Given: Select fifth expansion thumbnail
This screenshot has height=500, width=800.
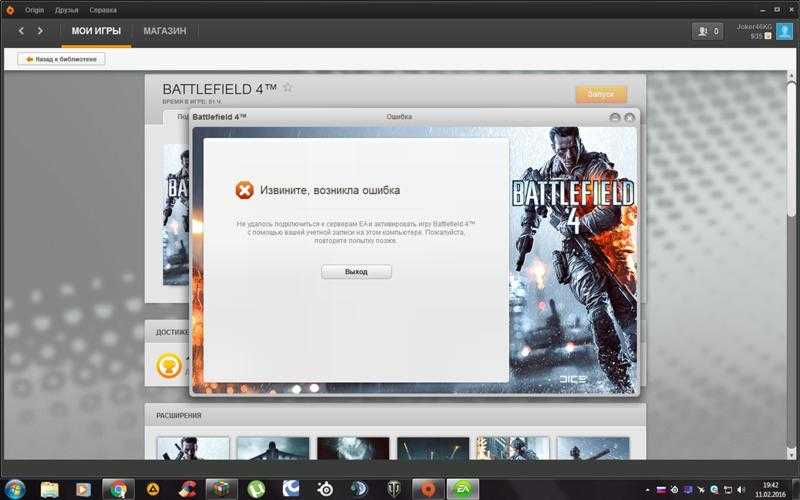Looking at the screenshot, I should click(513, 448).
